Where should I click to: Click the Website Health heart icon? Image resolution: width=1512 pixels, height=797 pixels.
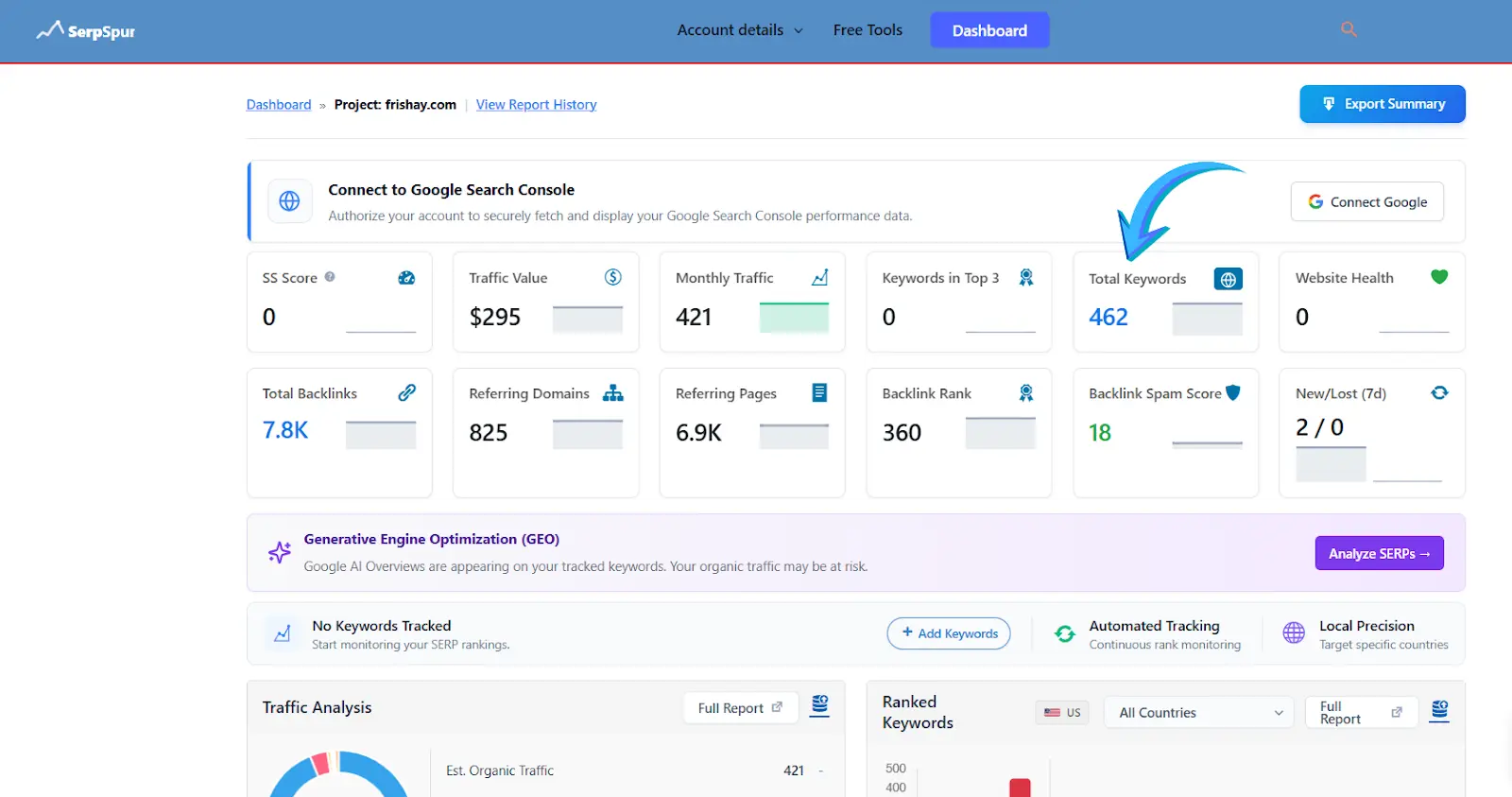tap(1438, 277)
